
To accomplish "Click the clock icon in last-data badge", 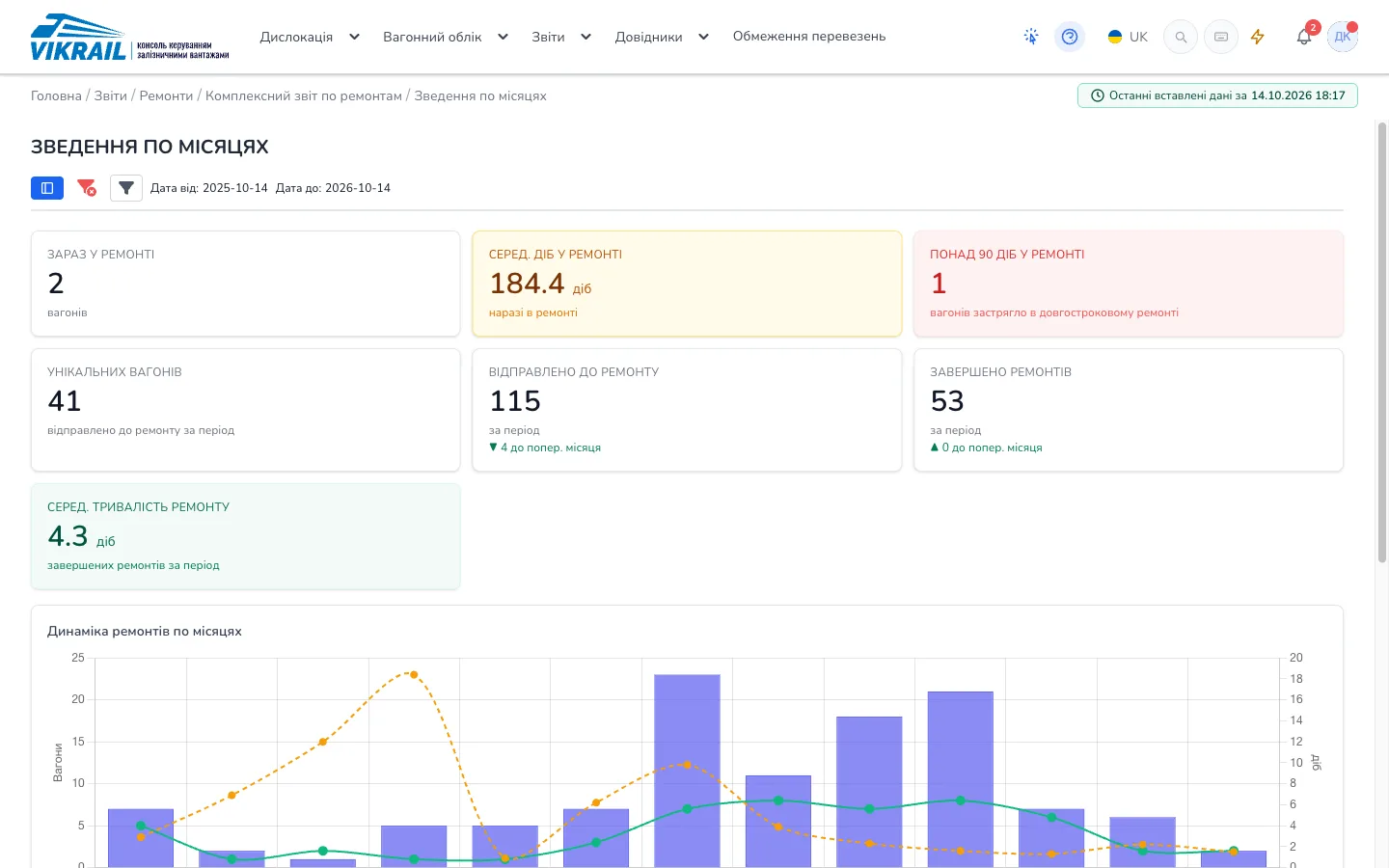I will click(1097, 95).
